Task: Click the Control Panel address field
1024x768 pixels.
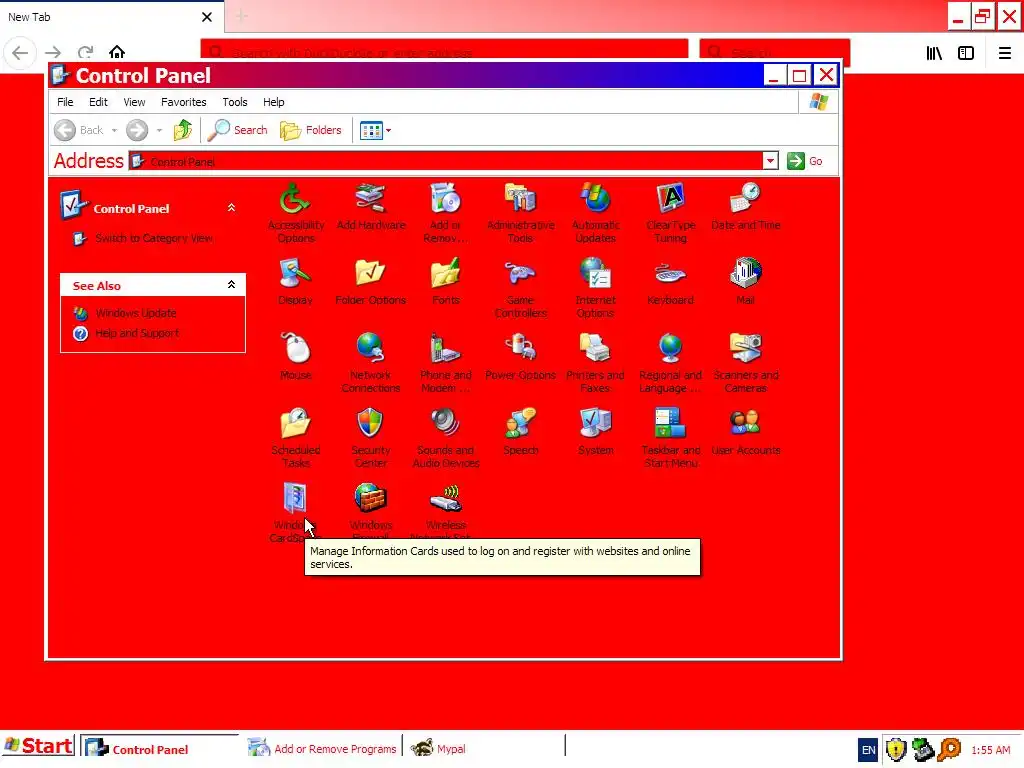Action: click(445, 161)
